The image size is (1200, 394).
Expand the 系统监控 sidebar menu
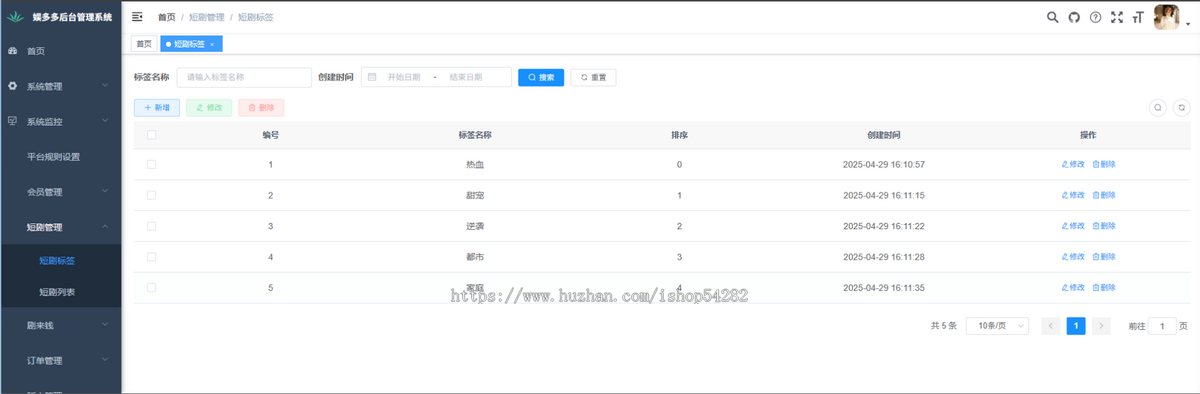click(60, 121)
